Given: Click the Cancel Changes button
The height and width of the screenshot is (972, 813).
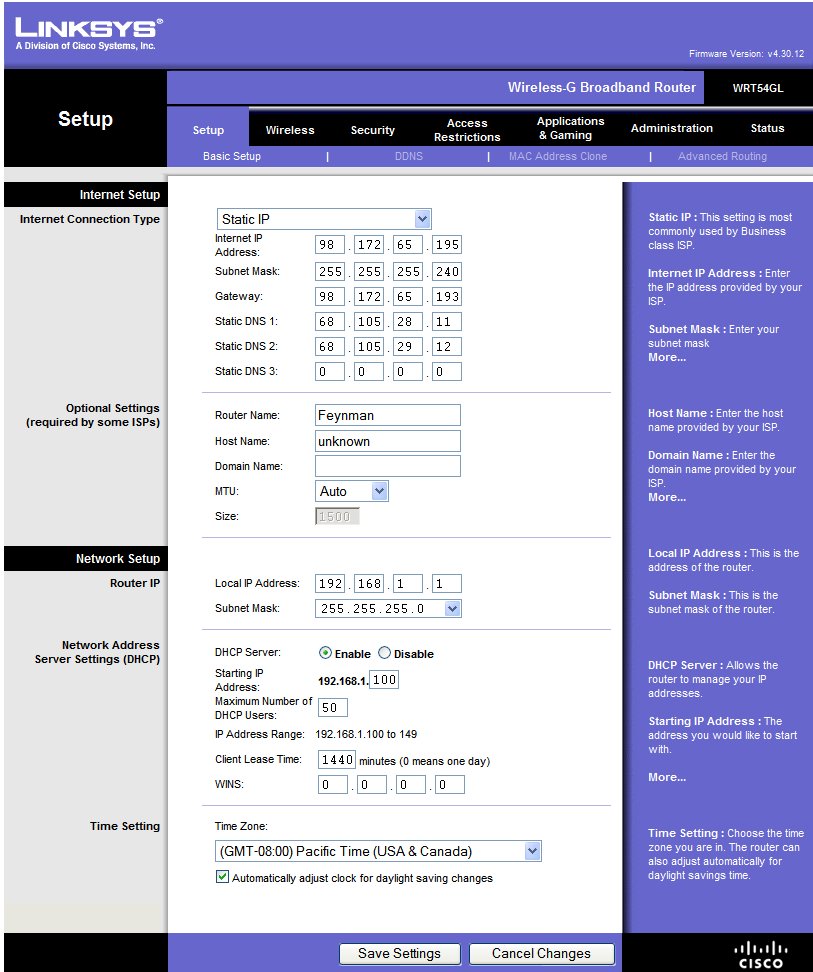Looking at the screenshot, I should coord(541,953).
